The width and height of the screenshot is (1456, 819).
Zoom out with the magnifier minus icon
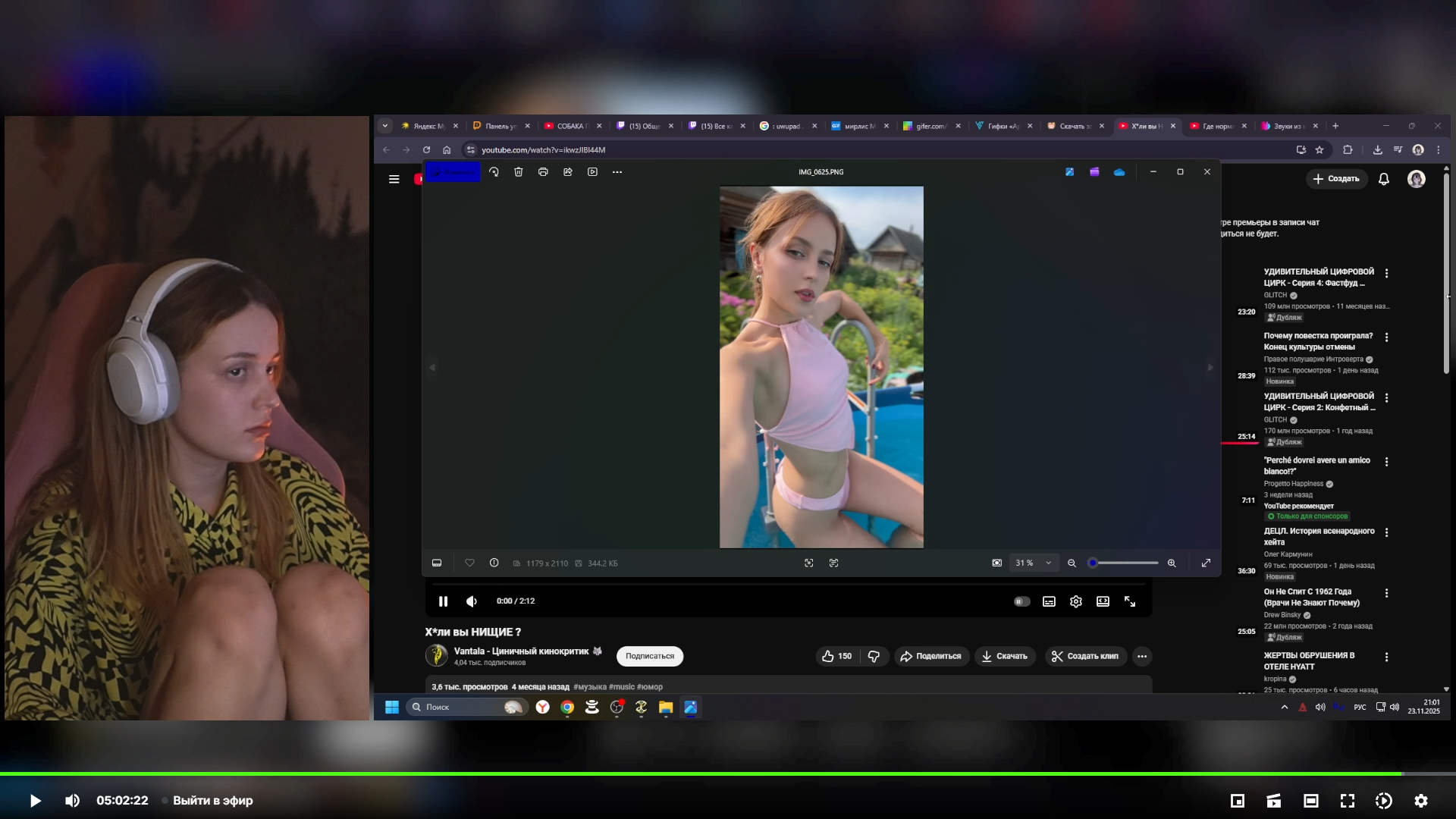pyautogui.click(x=1072, y=563)
